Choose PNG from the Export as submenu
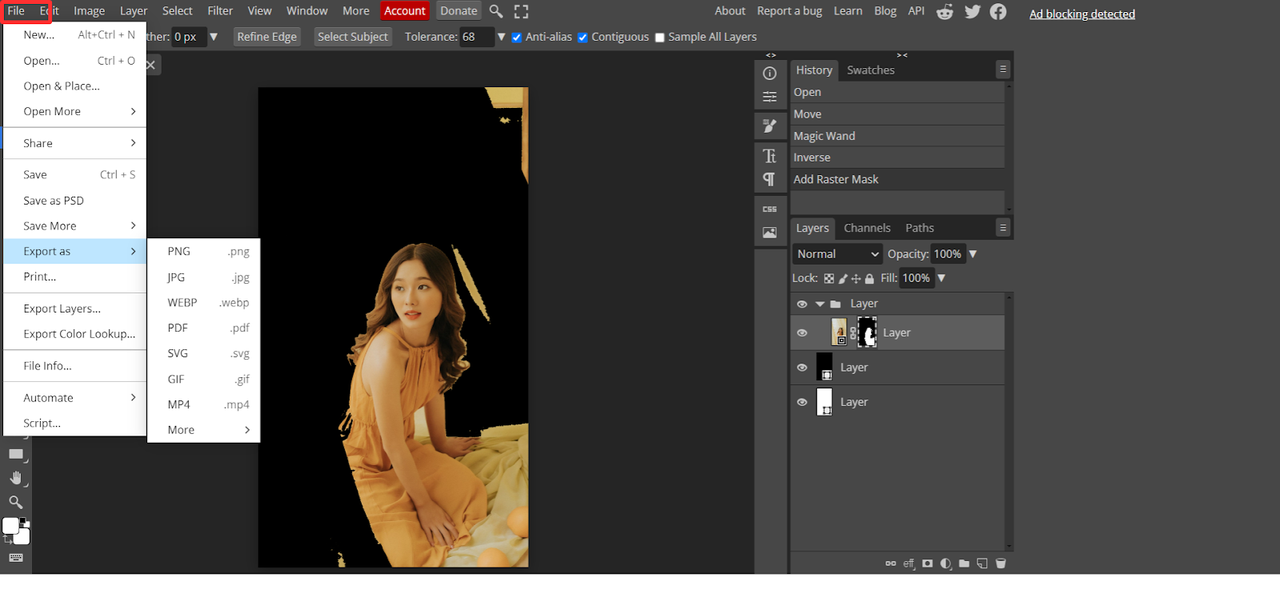 point(179,252)
